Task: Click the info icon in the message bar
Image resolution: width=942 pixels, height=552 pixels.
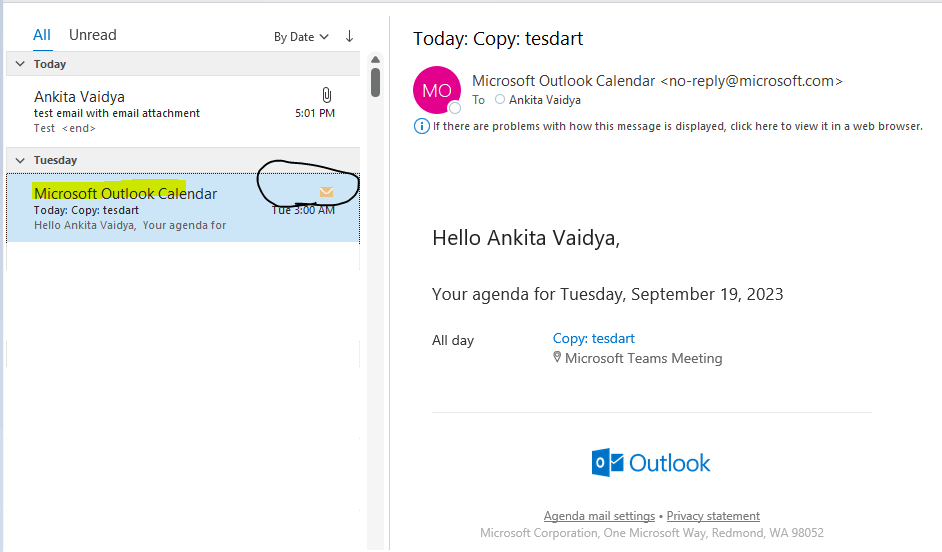Action: coord(421,126)
